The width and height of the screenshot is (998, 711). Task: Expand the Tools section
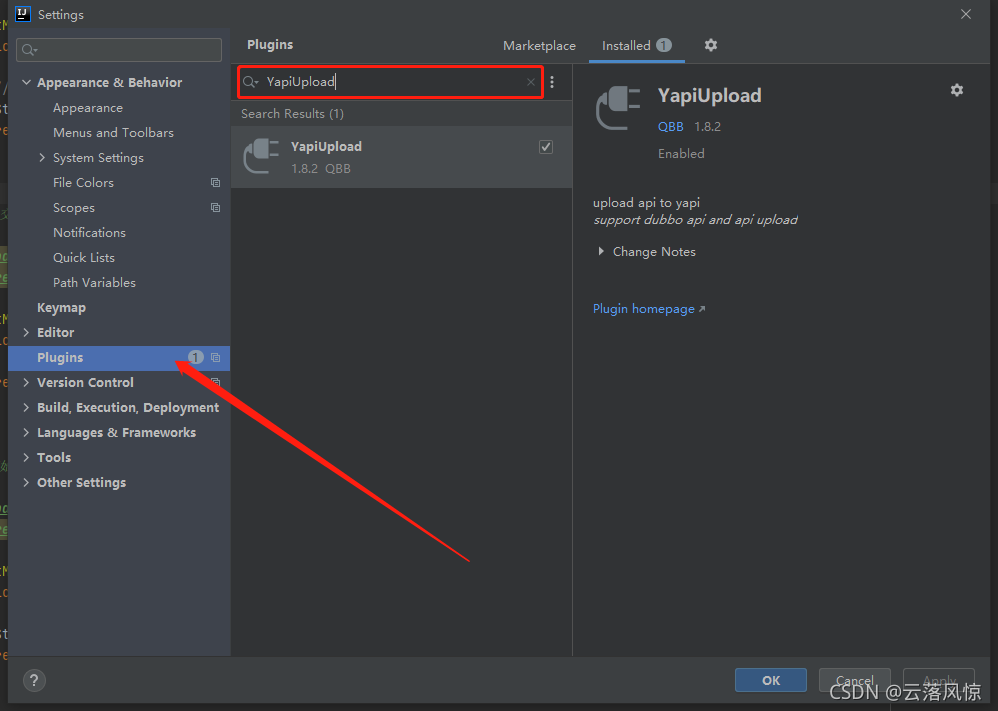[x=26, y=457]
